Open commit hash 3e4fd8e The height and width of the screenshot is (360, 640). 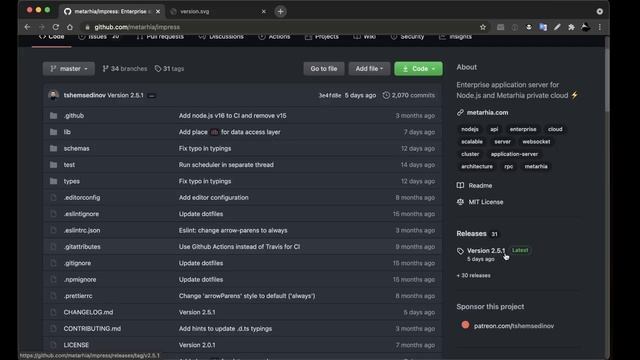[330, 95]
